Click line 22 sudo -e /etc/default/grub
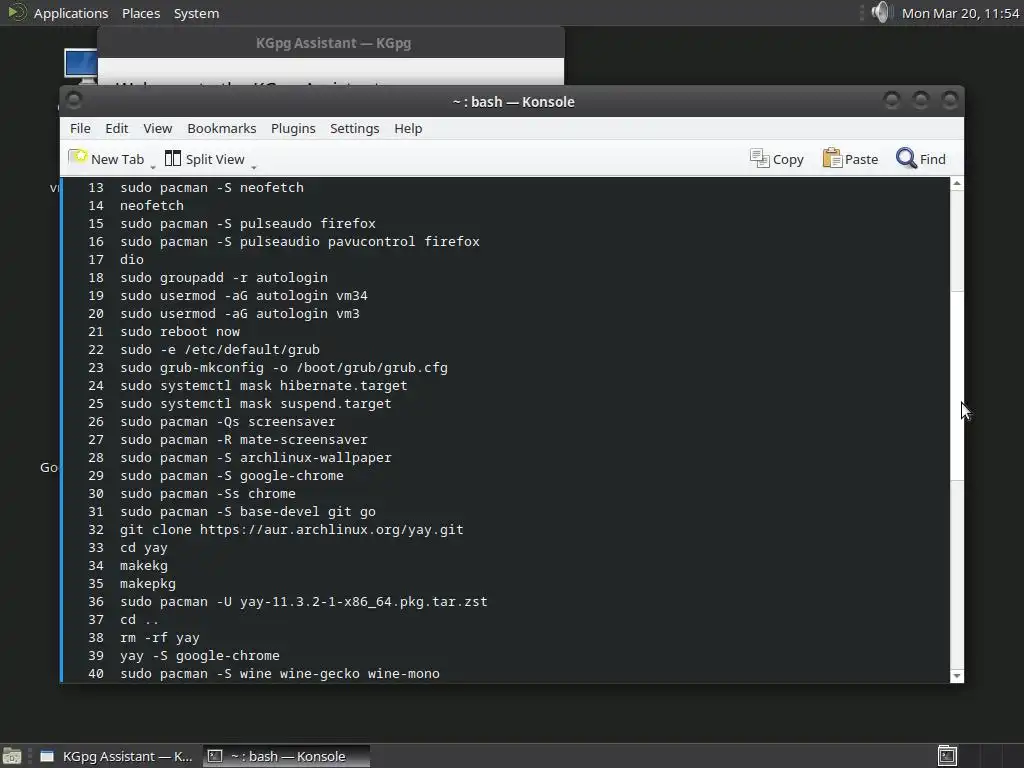The height and width of the screenshot is (768, 1024). tap(220, 349)
